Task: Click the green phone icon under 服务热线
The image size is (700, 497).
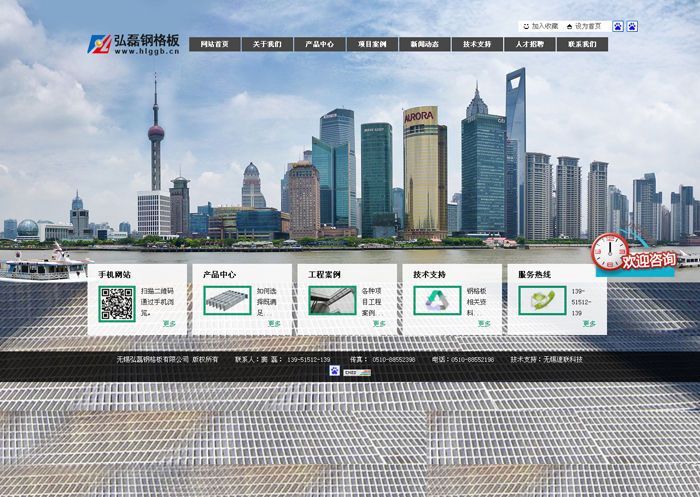Action: 542,301
